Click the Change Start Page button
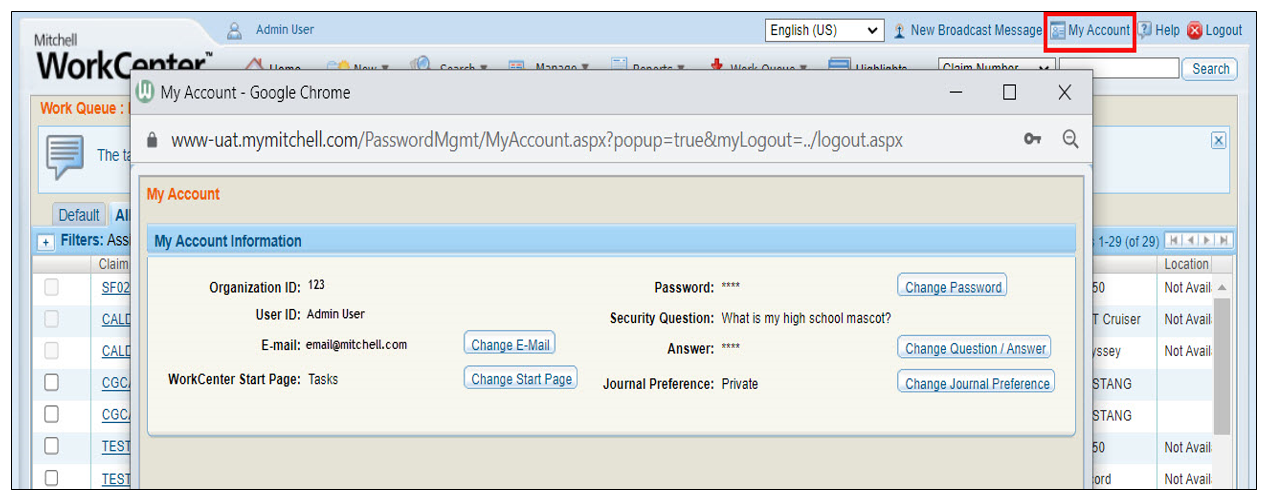Screen dimensions: 1269x502 point(521,379)
